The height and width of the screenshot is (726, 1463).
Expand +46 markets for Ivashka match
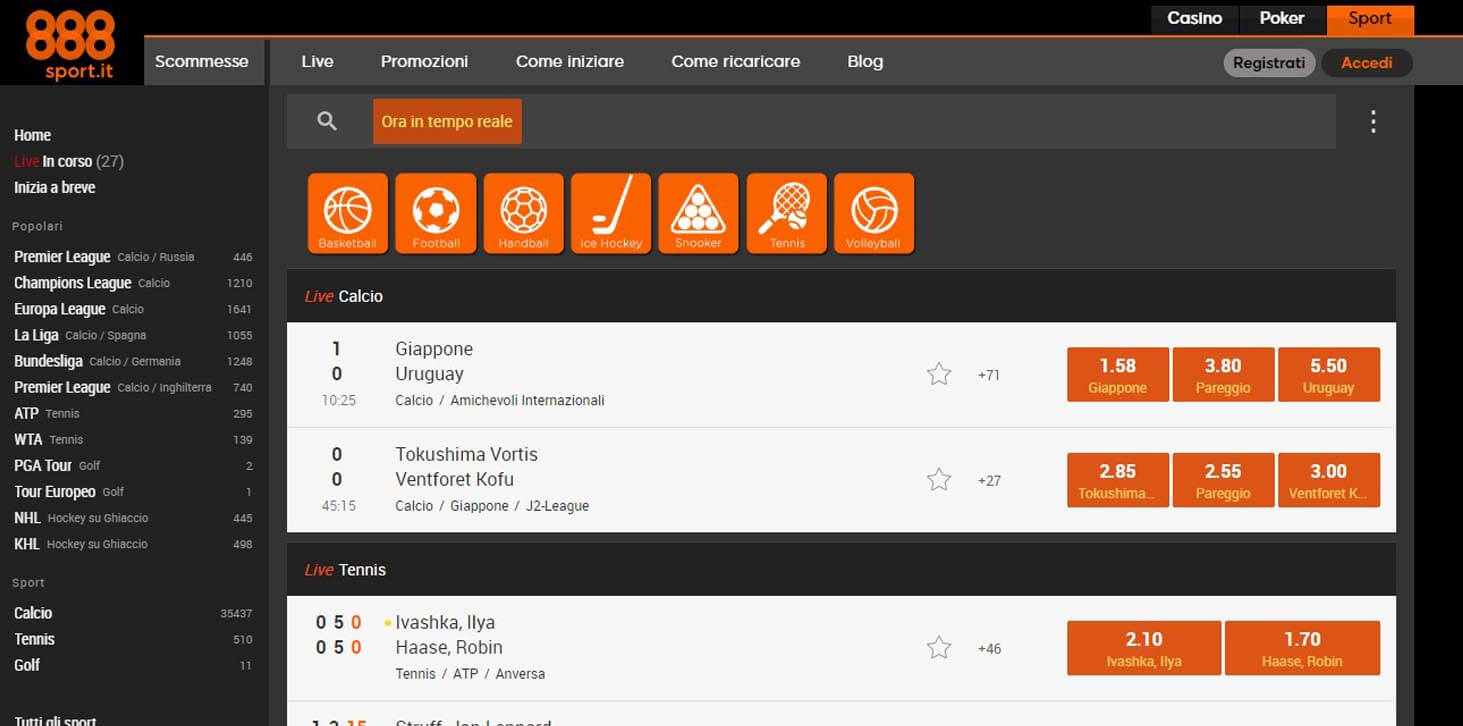coord(989,648)
